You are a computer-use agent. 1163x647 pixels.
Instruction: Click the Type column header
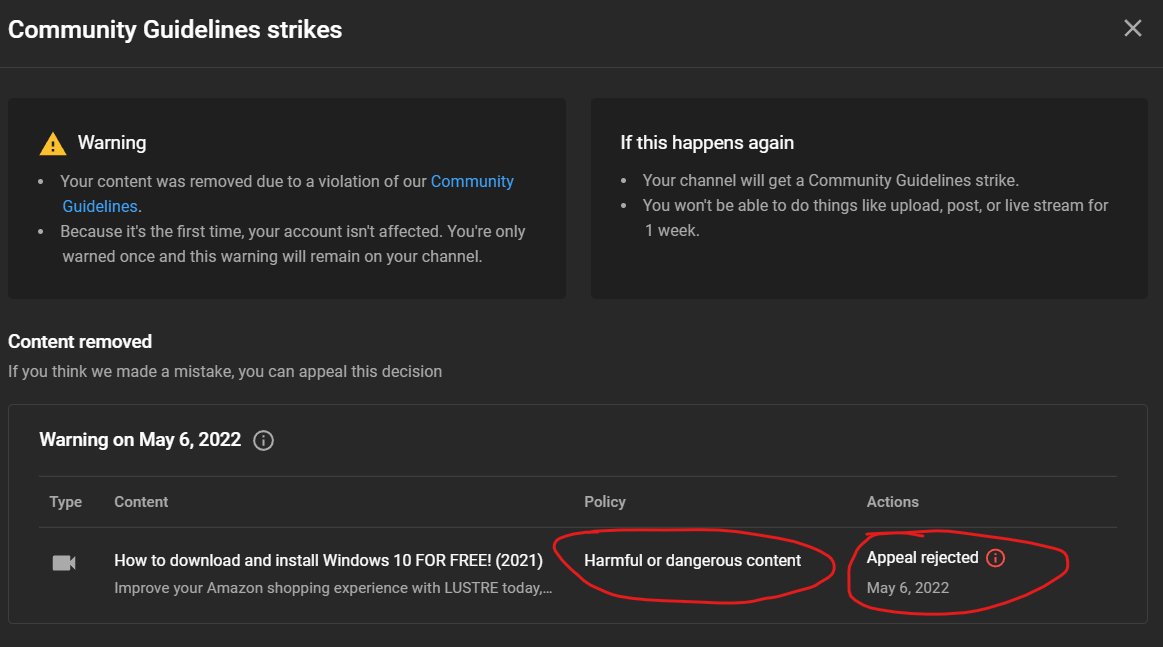coord(65,502)
